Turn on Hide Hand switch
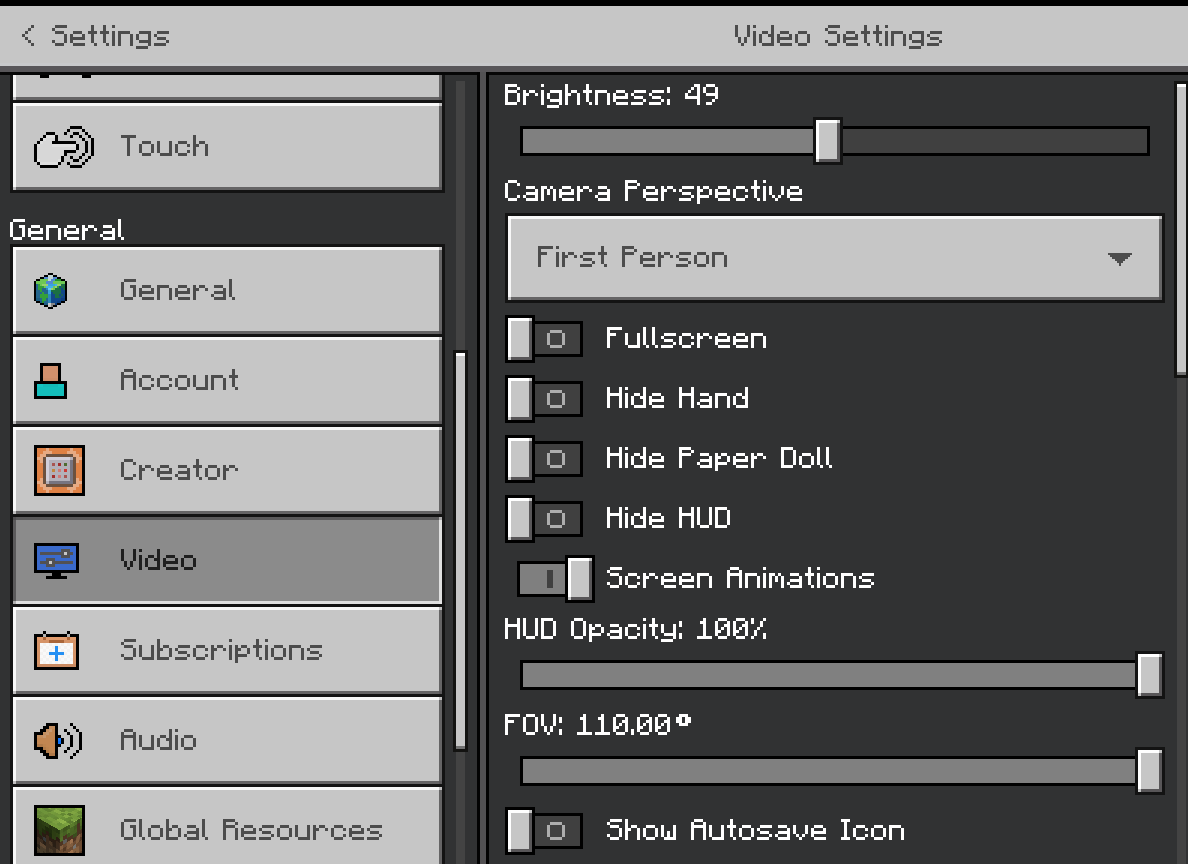The width and height of the screenshot is (1188, 864). (x=544, y=399)
